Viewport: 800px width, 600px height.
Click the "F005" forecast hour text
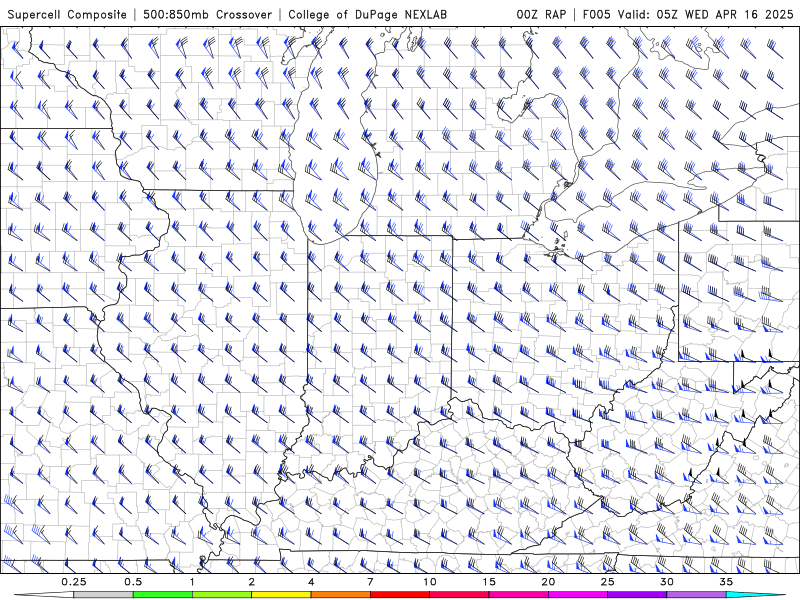click(x=596, y=14)
